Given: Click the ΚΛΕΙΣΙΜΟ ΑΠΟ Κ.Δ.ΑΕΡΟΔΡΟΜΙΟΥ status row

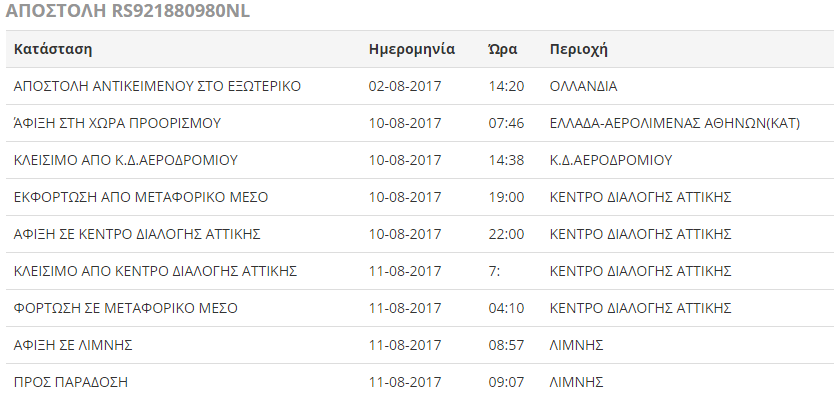Looking at the screenshot, I should click(x=126, y=160).
